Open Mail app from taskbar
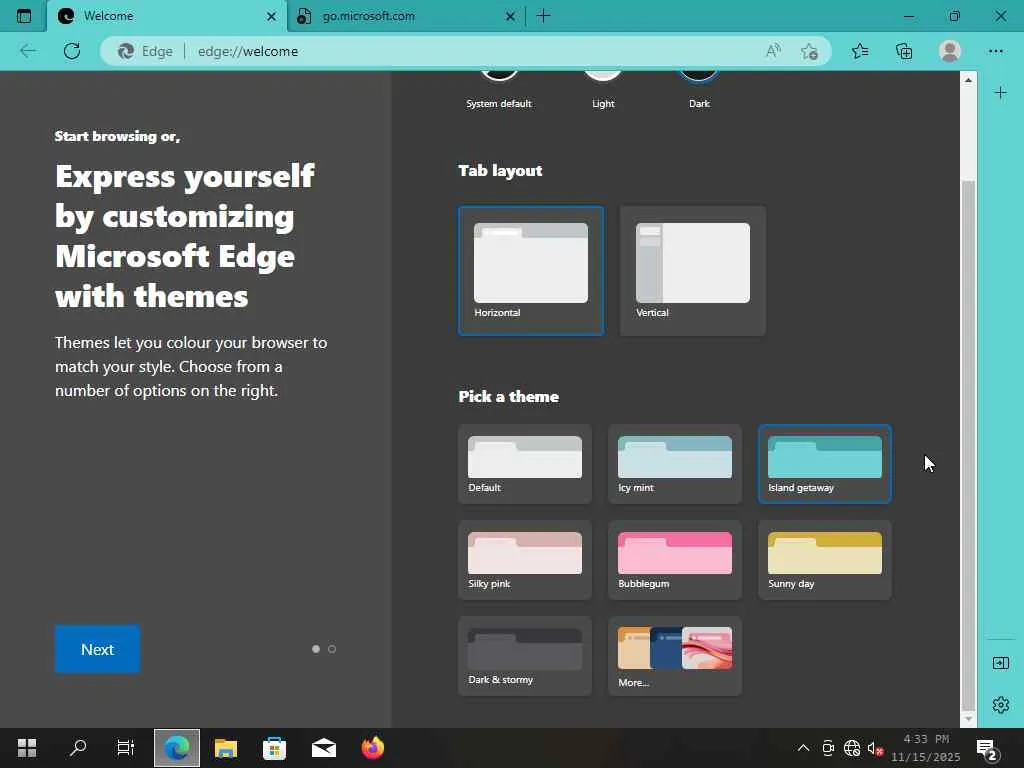This screenshot has width=1024, height=768. 324,748
